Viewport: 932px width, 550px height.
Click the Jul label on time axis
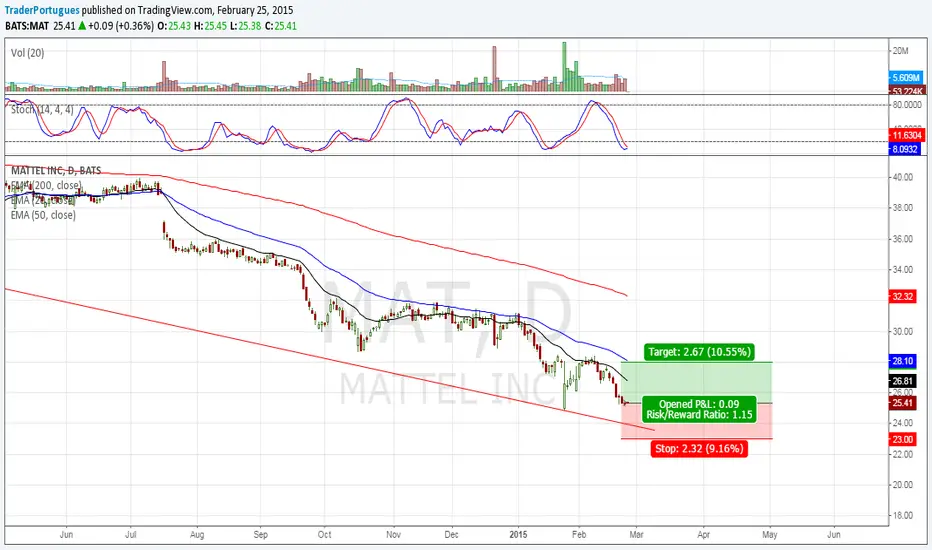[x=131, y=535]
